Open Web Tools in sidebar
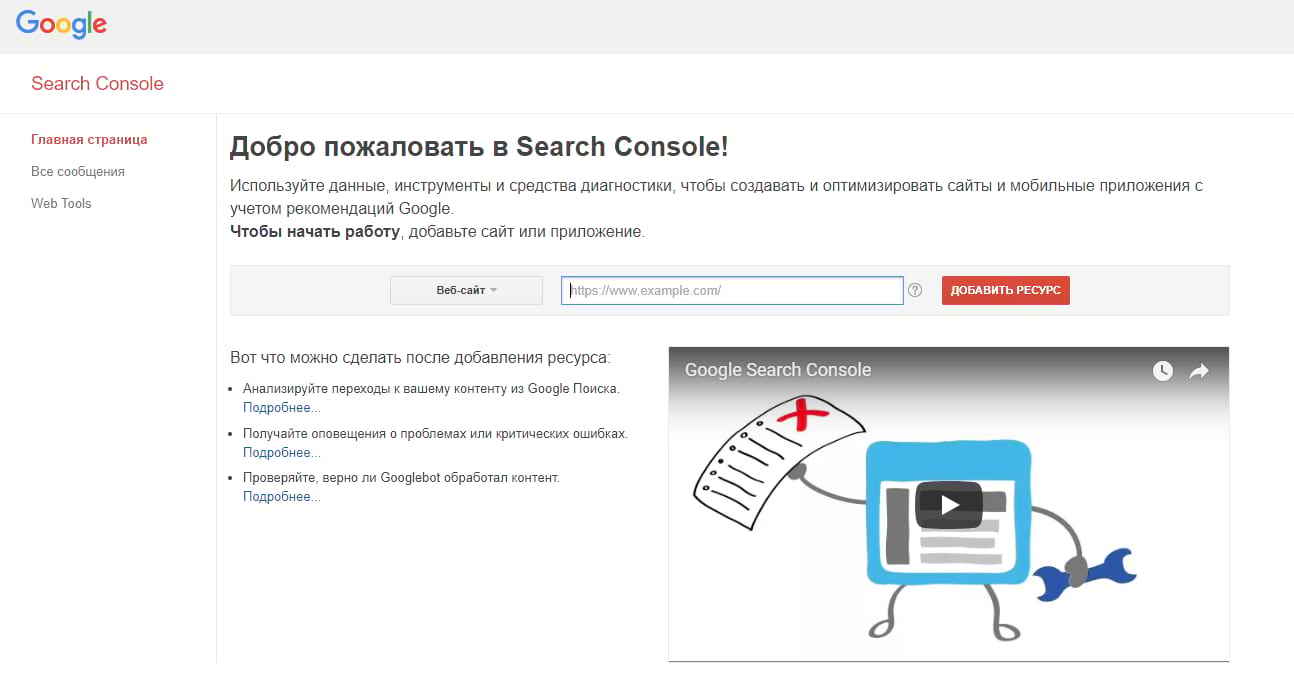The image size is (1294, 693). coord(61,204)
